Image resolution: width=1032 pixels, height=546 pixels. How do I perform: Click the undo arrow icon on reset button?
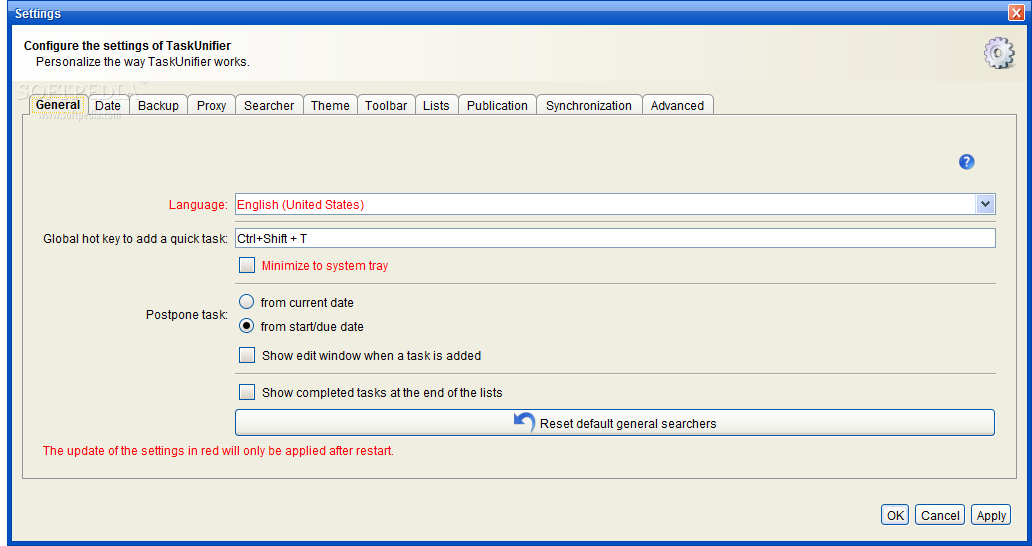point(524,422)
